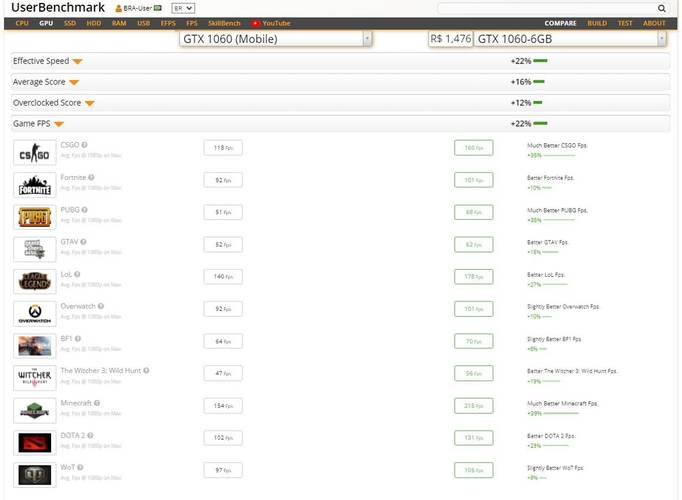The image size is (682, 500).
Task: Show help info next to BF1
Action: (78, 338)
